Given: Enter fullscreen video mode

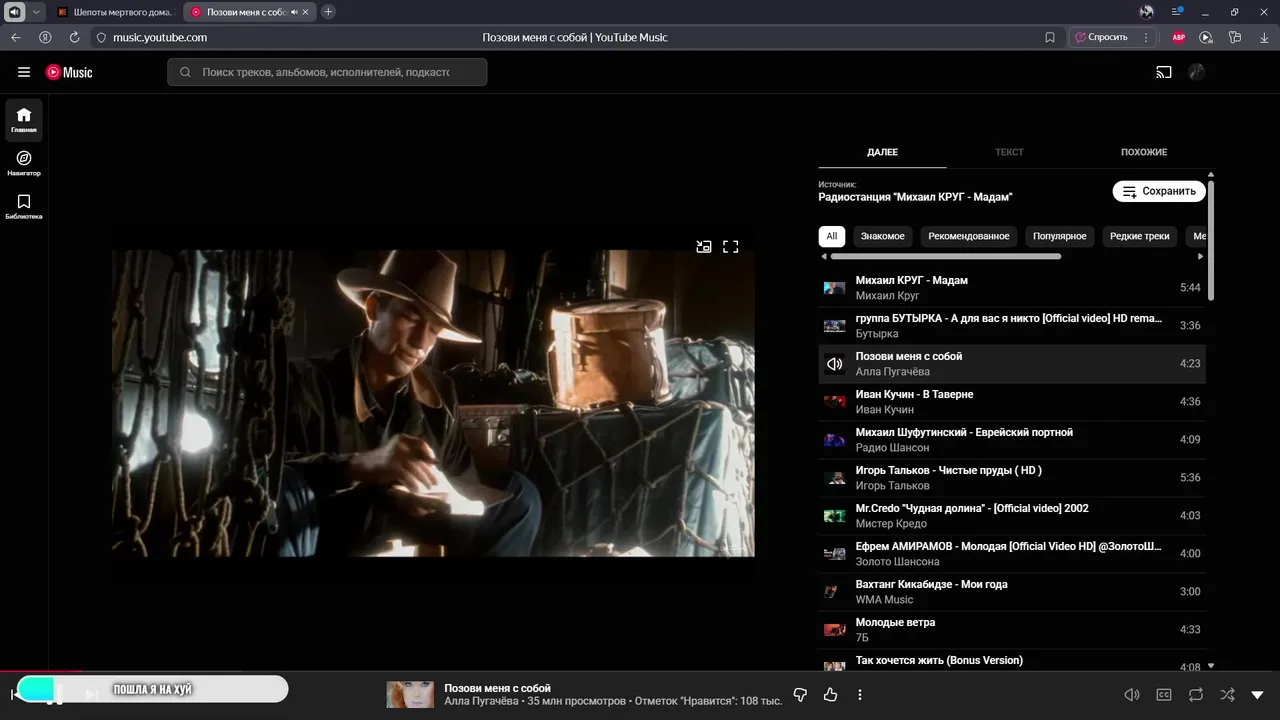Looking at the screenshot, I should [731, 246].
